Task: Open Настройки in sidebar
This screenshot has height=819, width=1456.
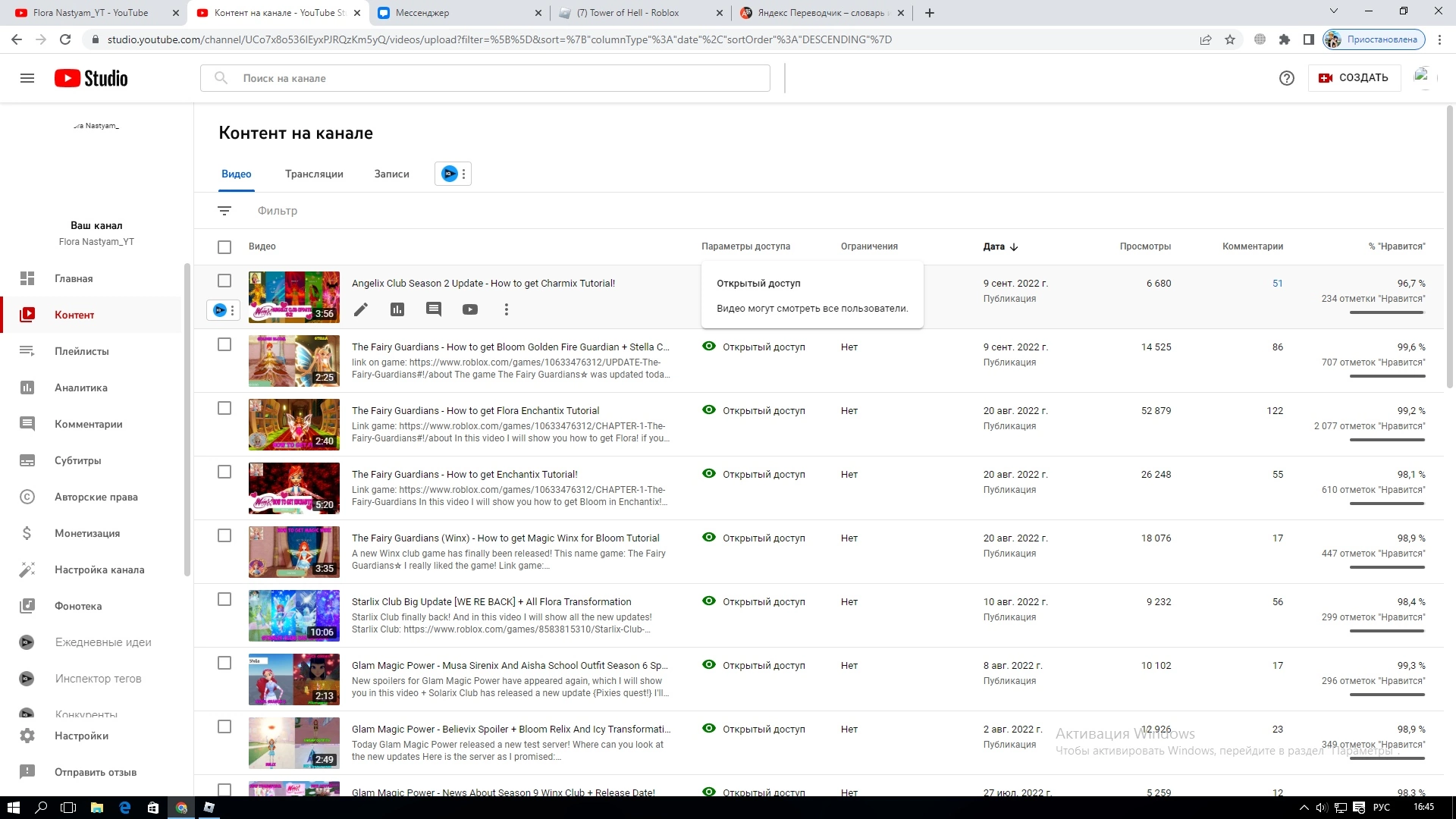Action: coord(91,736)
